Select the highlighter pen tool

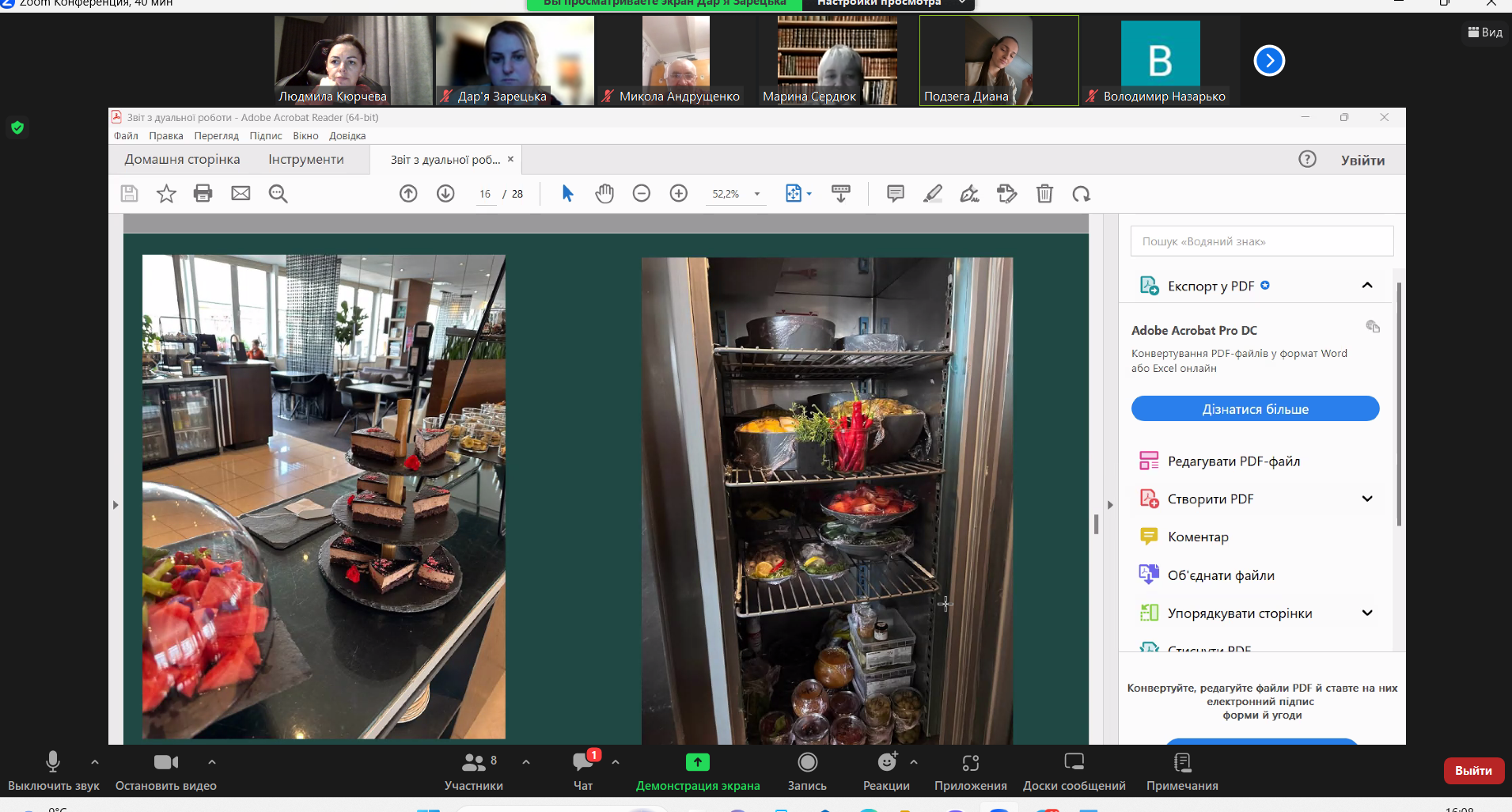pyautogui.click(x=933, y=193)
